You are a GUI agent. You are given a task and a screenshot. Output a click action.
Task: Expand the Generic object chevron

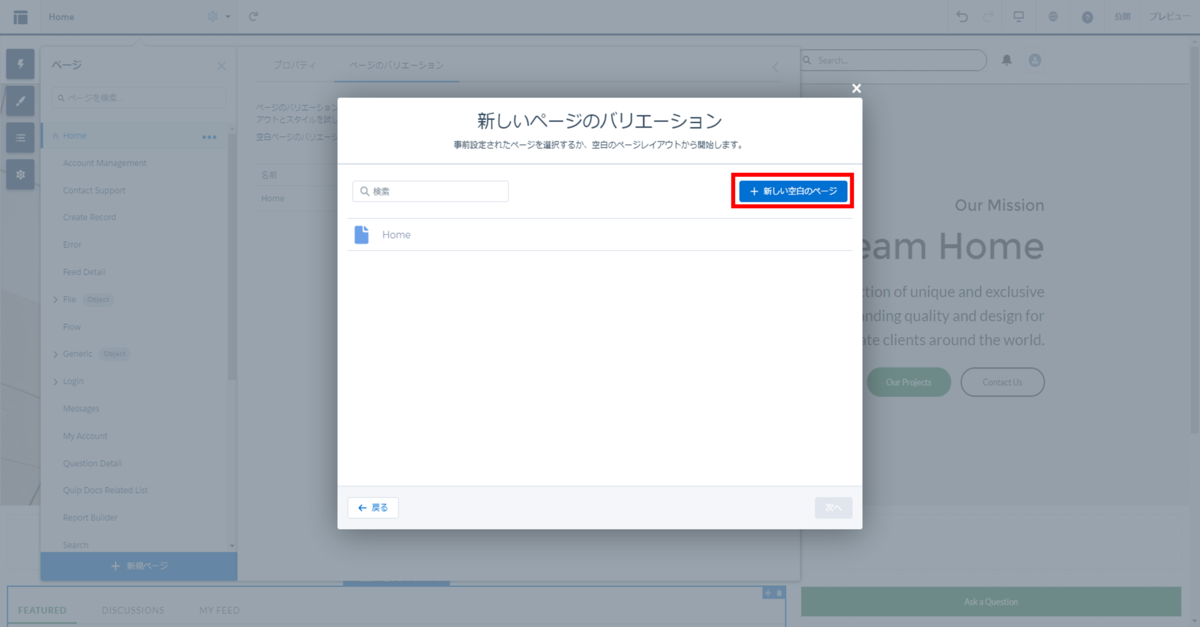point(56,354)
